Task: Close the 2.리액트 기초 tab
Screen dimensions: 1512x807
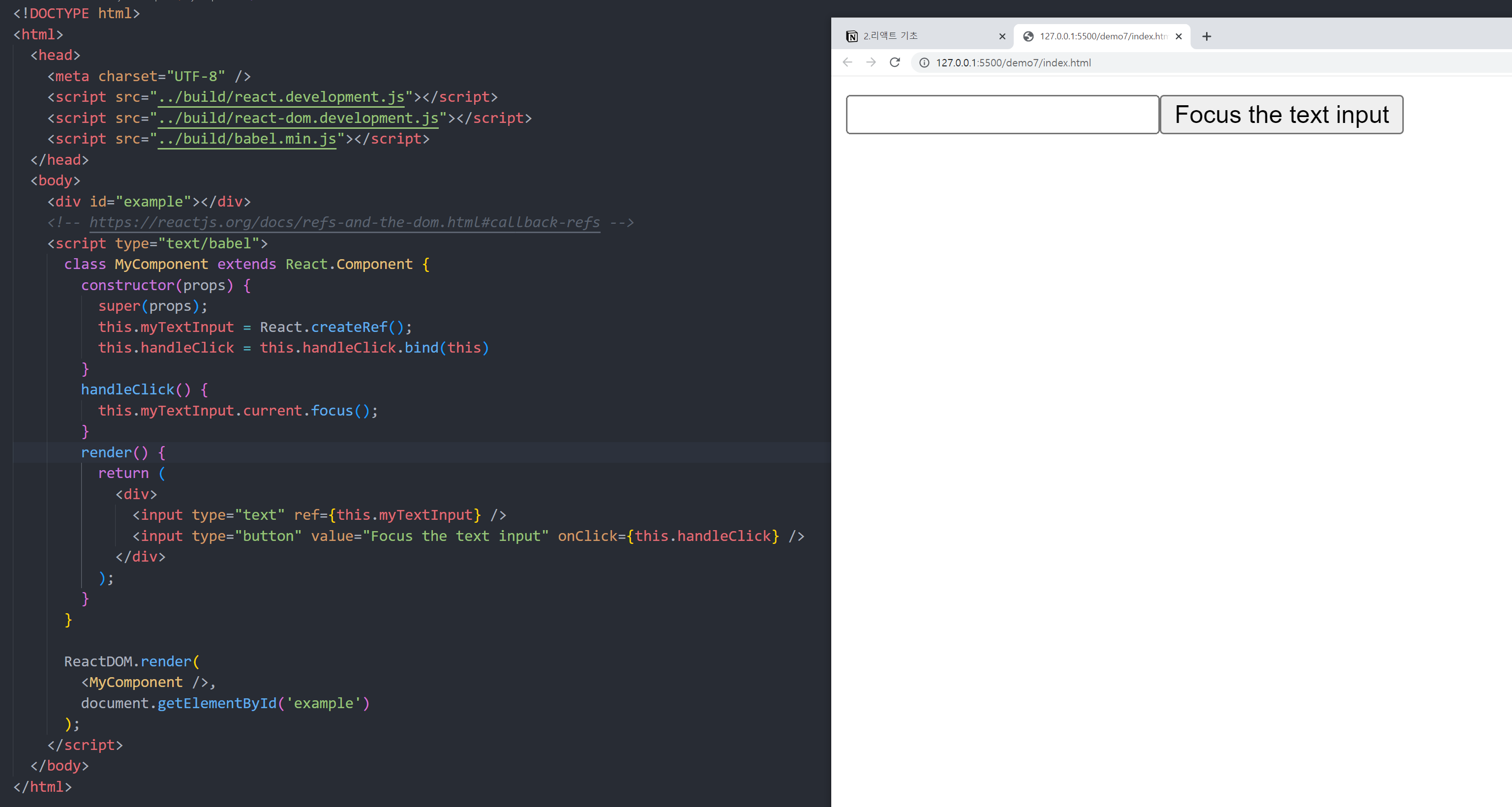Action: tap(1002, 36)
